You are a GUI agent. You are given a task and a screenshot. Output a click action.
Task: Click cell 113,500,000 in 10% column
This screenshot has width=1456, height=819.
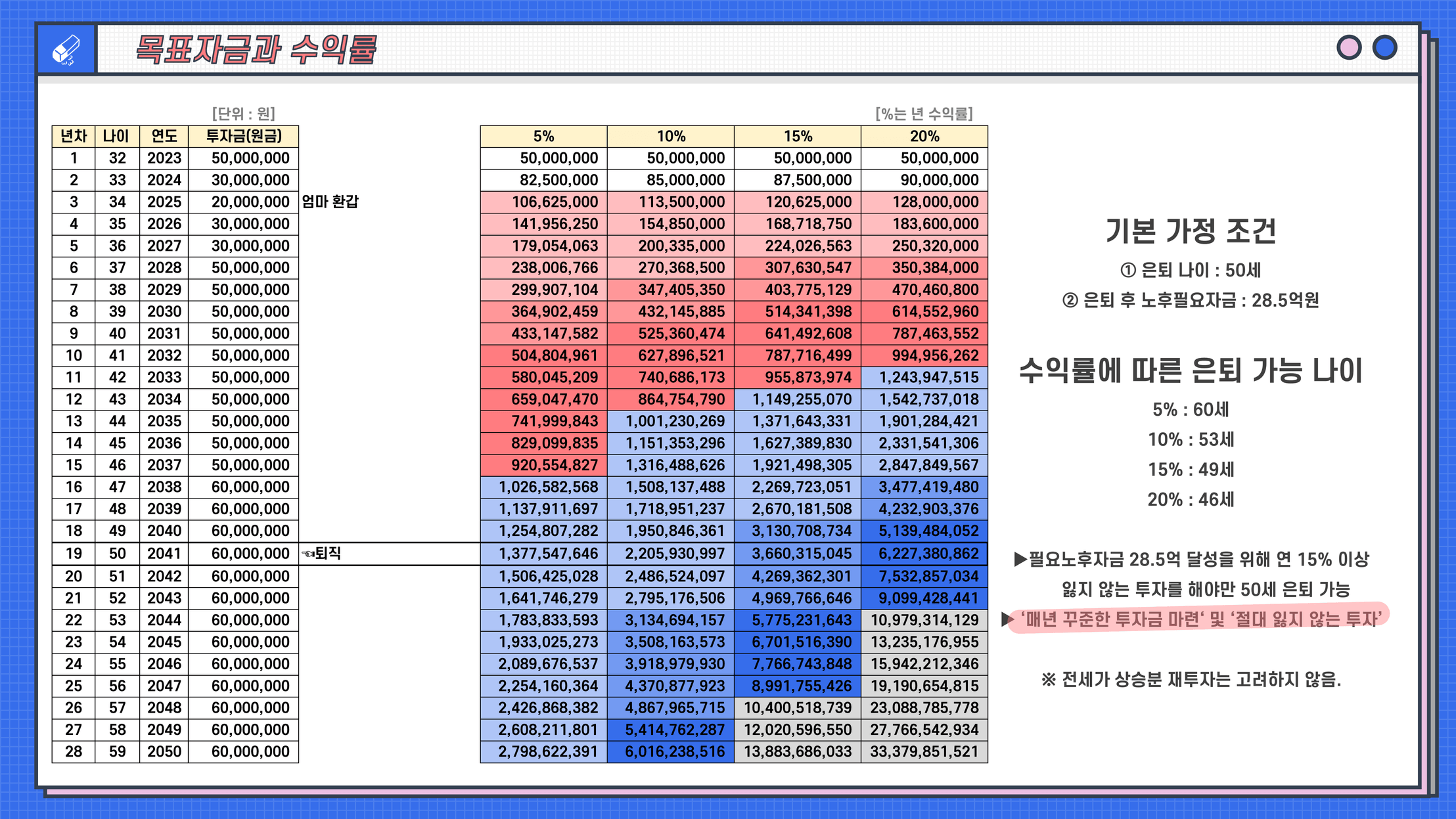click(670, 202)
